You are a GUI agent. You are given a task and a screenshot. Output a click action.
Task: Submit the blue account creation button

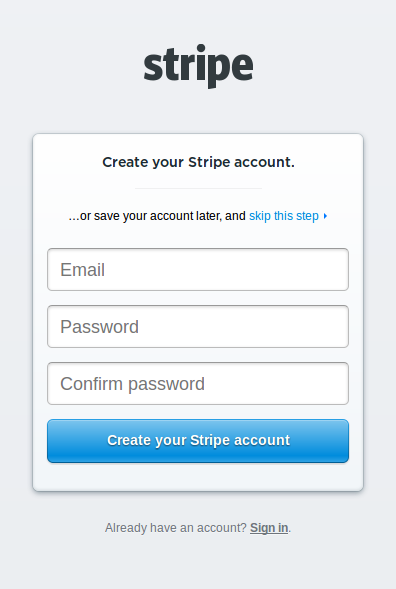coord(198,441)
